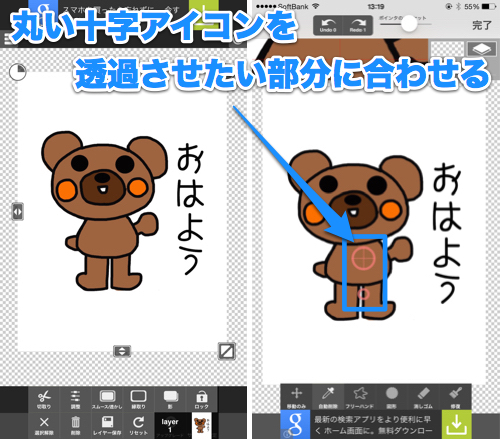The image size is (500, 439).
Task: Select the 自動削除 eyedropper tool
Action: [x=328, y=398]
